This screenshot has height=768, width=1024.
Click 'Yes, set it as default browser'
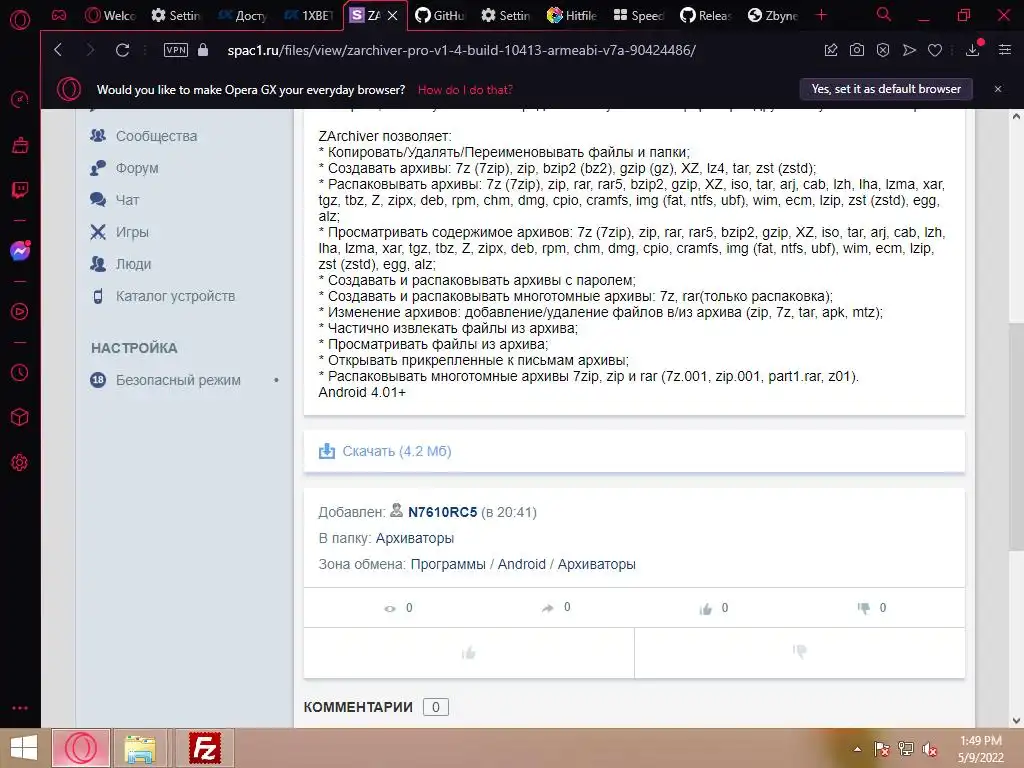886,89
